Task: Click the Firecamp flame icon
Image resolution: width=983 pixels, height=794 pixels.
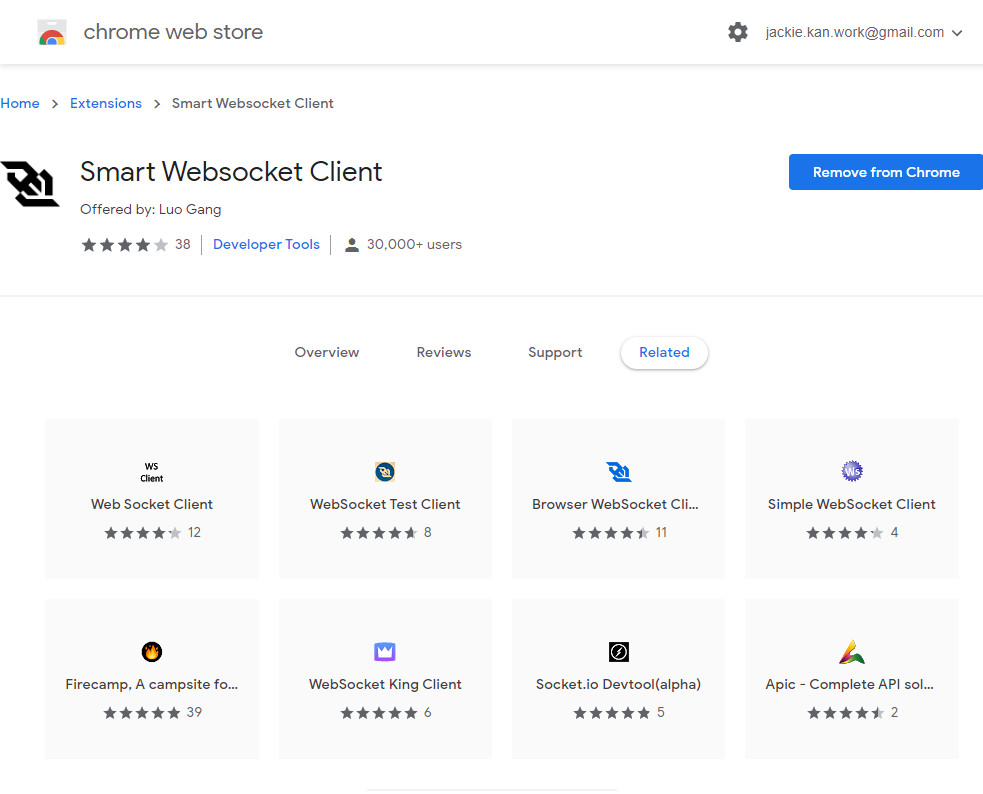Action: [x=152, y=652]
